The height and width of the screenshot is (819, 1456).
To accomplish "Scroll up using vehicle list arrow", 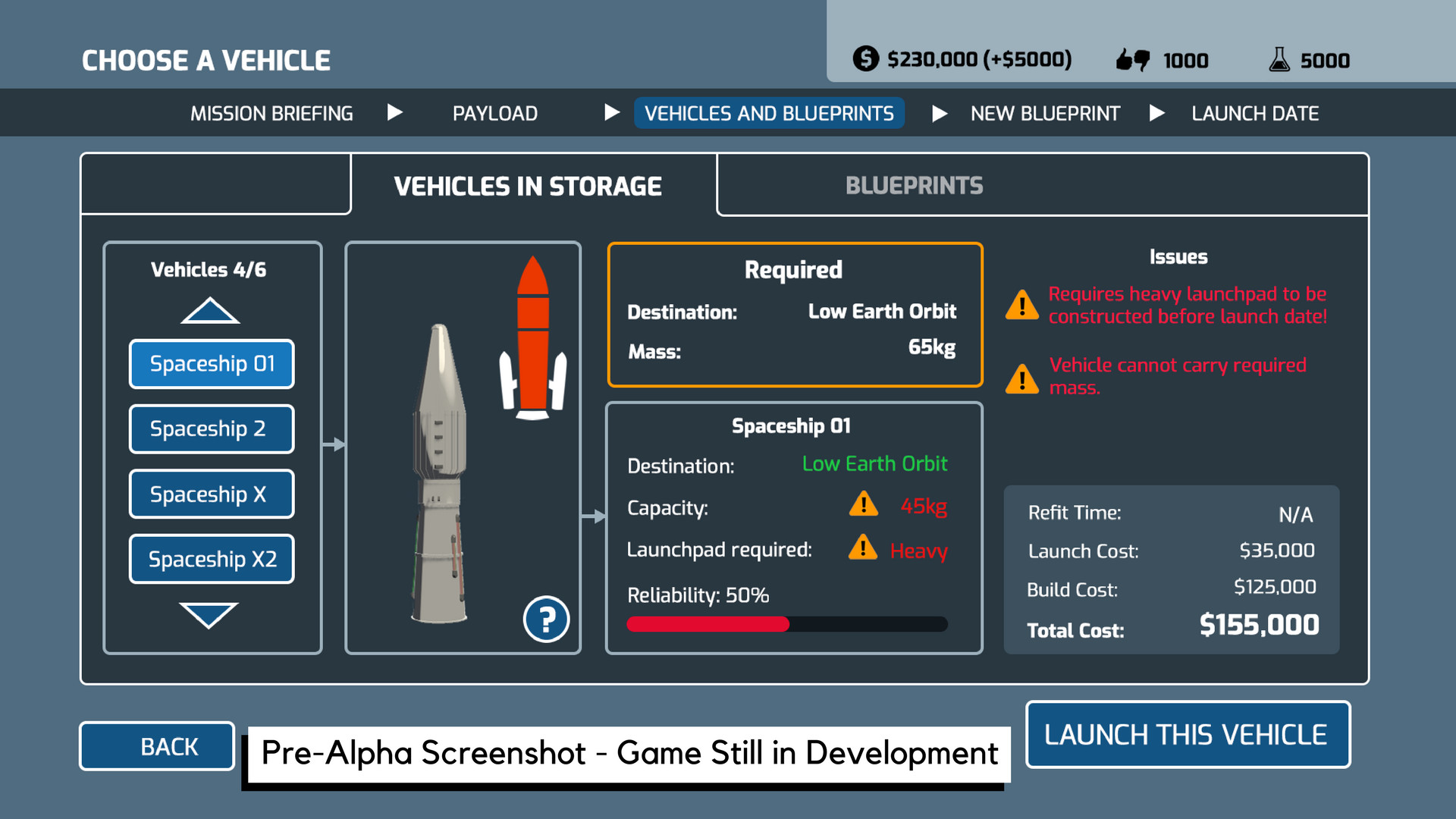I will 209,312.
